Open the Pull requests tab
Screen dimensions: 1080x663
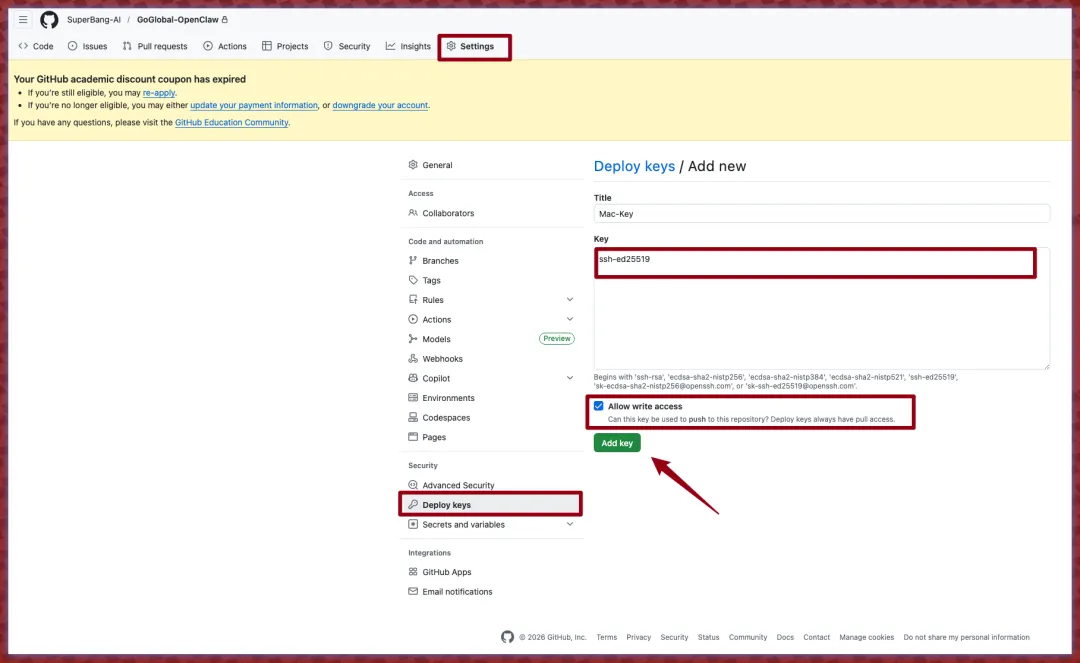[x=155, y=46]
